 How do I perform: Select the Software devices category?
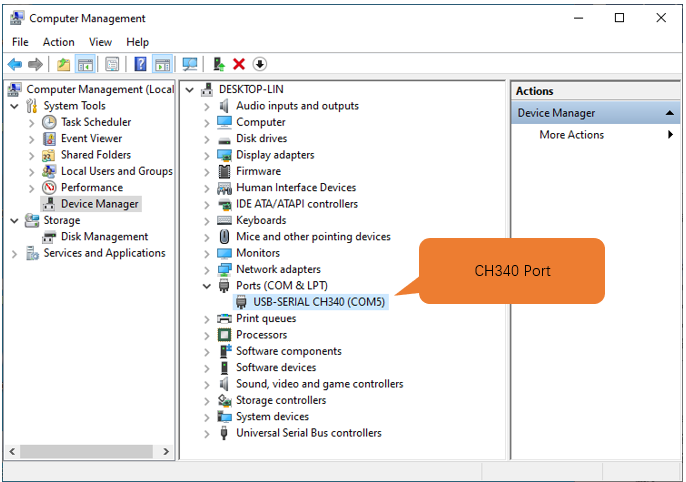click(276, 368)
